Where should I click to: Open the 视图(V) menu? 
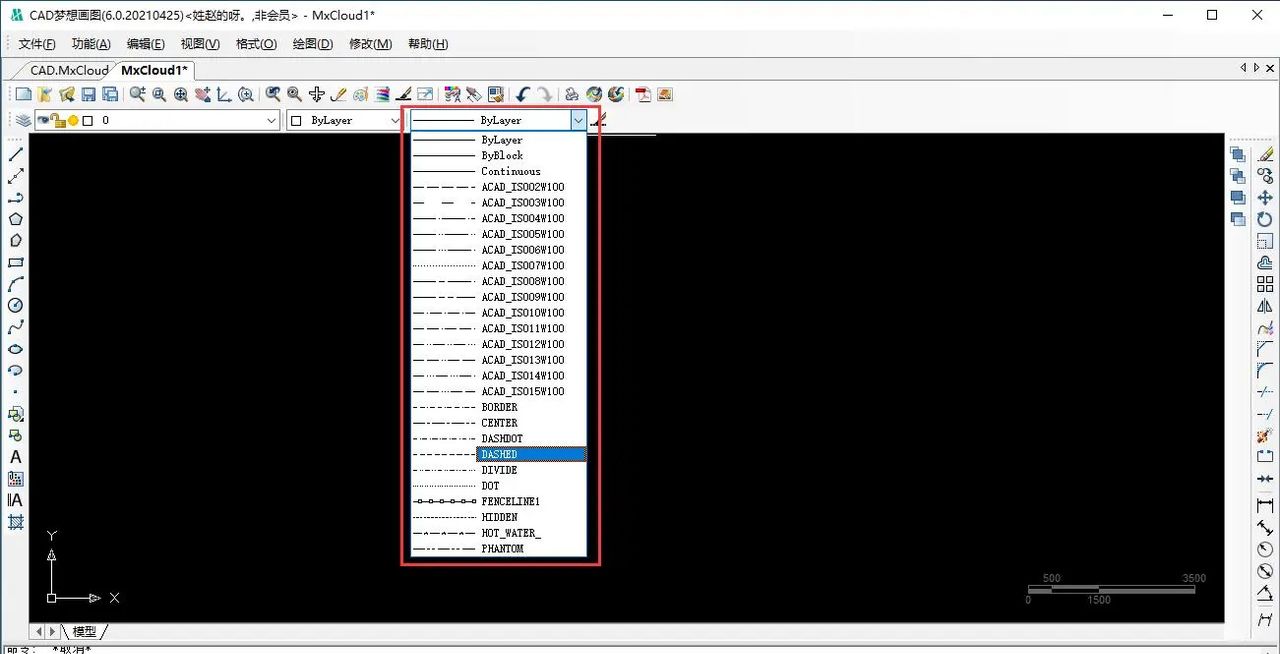tap(200, 44)
